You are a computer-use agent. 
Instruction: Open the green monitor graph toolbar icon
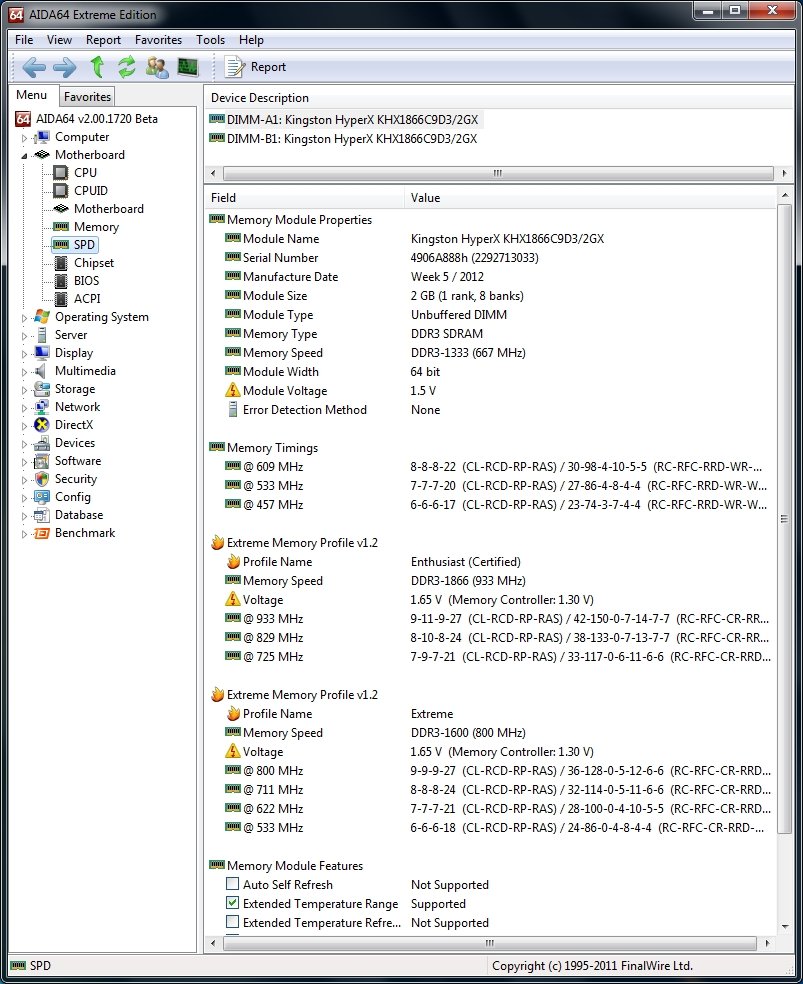188,67
